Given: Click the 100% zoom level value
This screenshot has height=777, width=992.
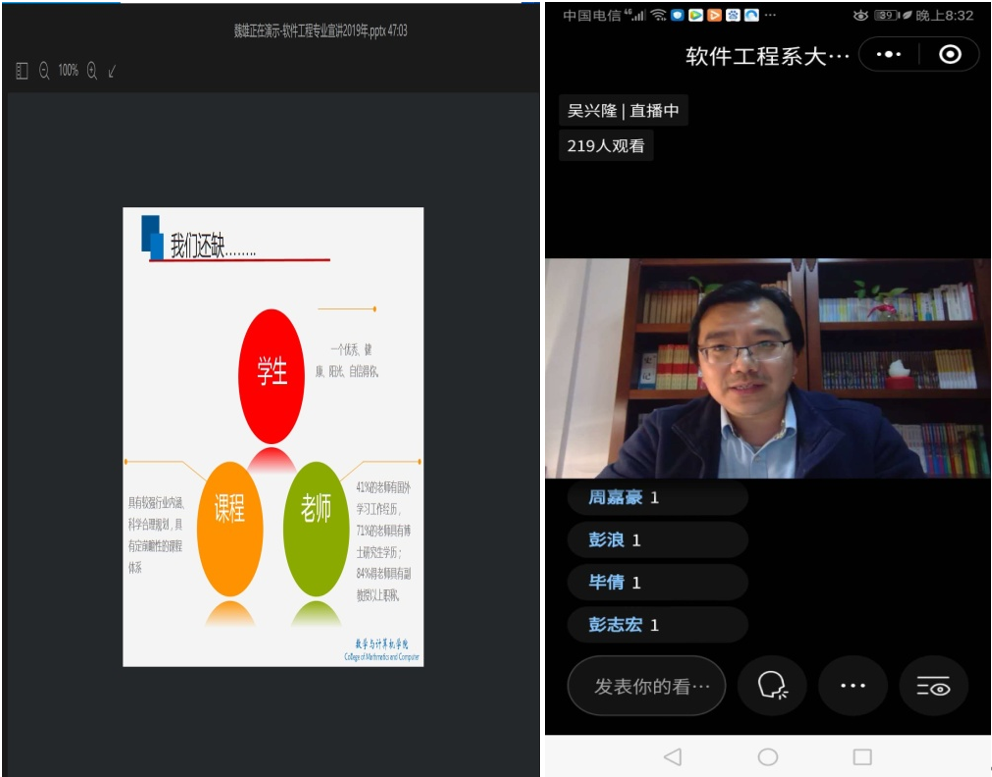Looking at the screenshot, I should 68,70.
